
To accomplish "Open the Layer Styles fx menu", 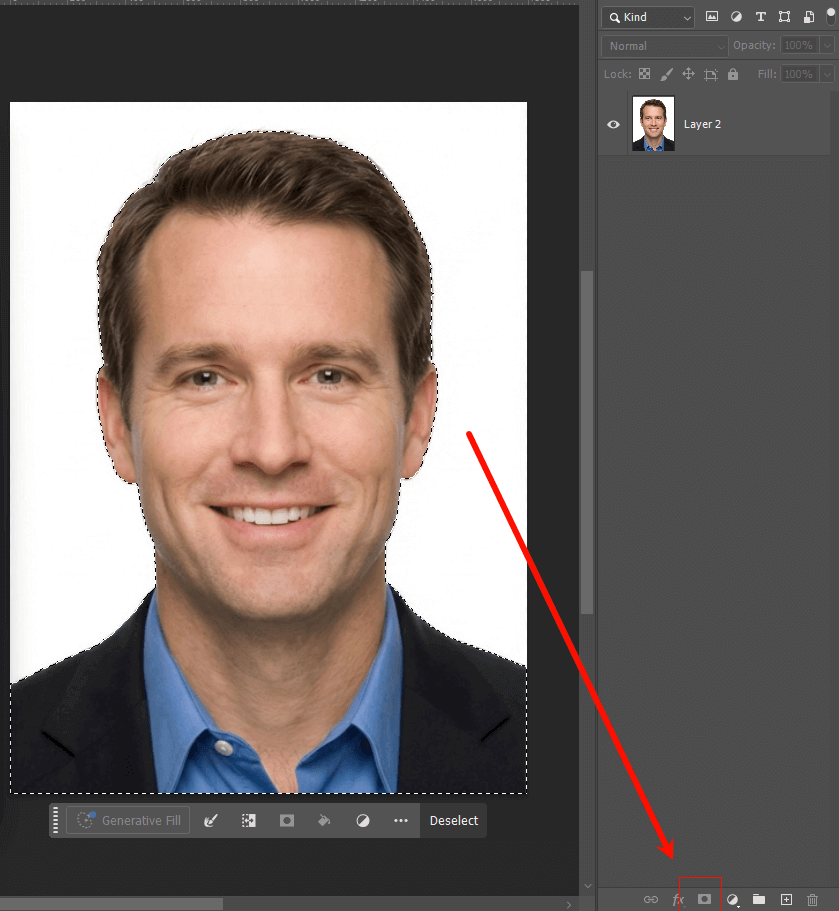I will tap(678, 899).
